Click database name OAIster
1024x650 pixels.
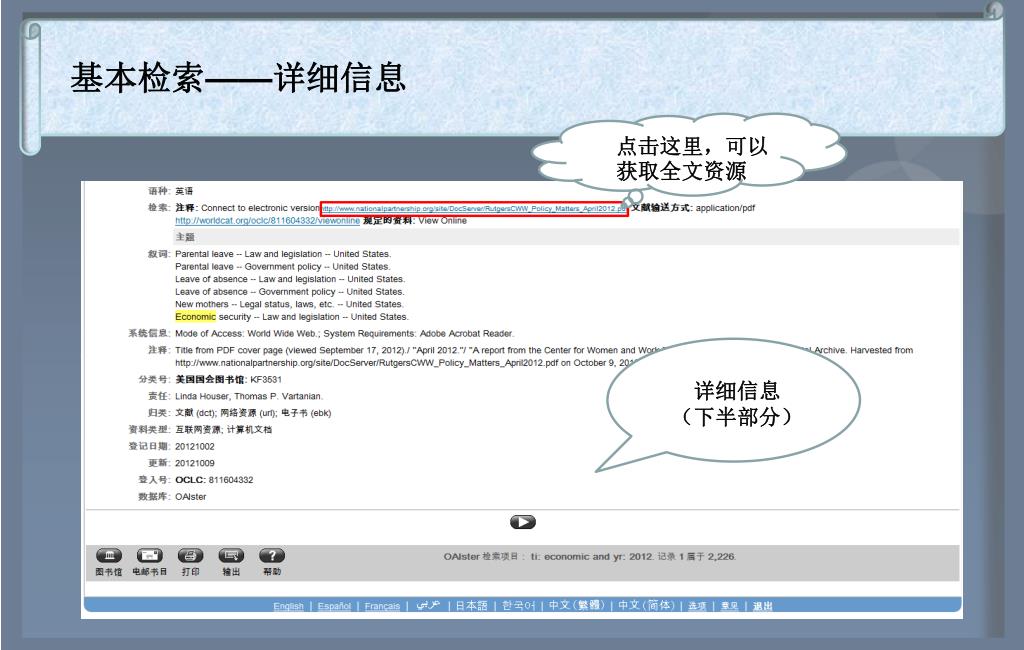click(x=191, y=497)
